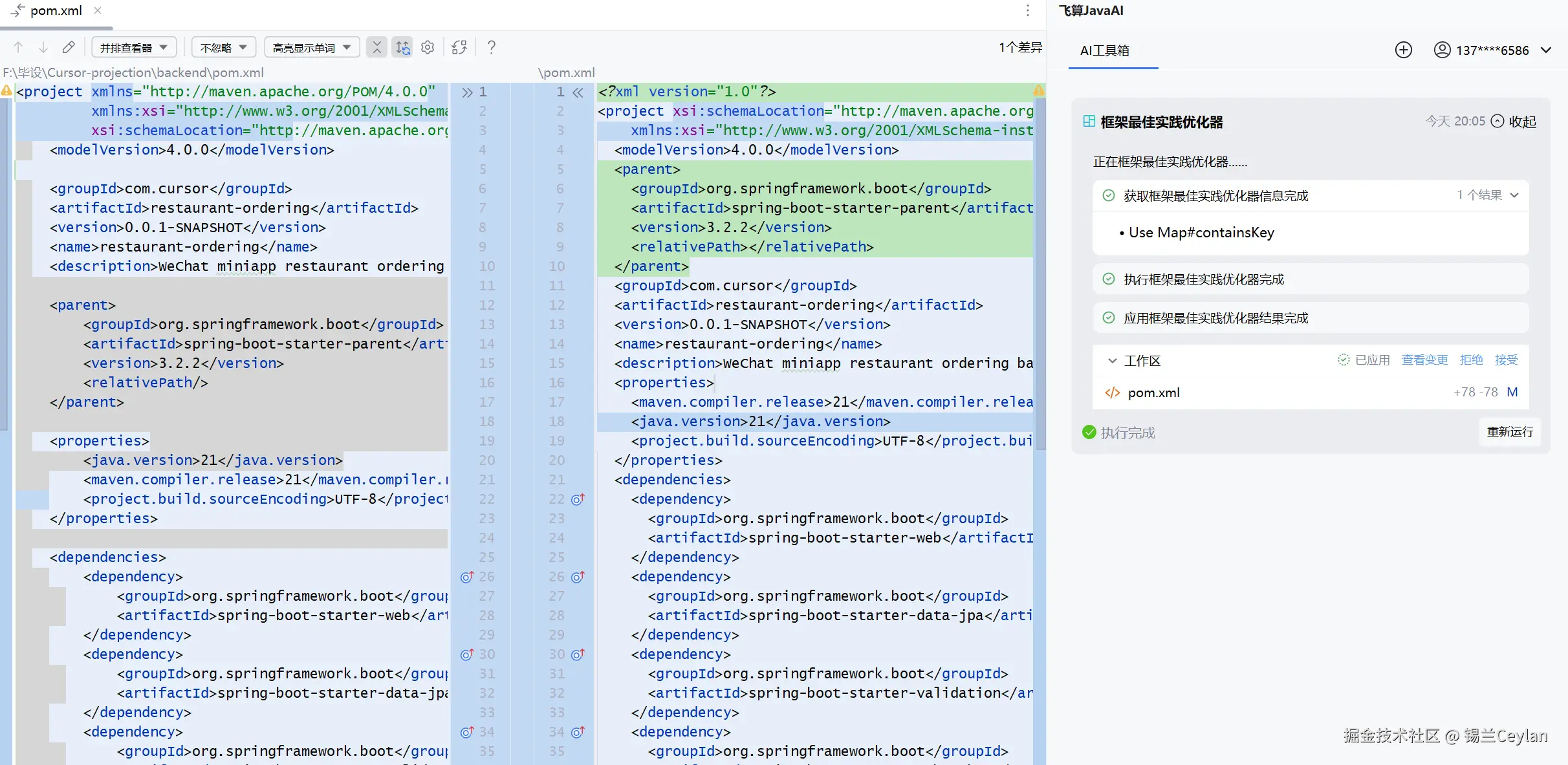Image resolution: width=1568 pixels, height=765 pixels.
Task: Click plus icon to start new session
Action: pyautogui.click(x=1403, y=50)
